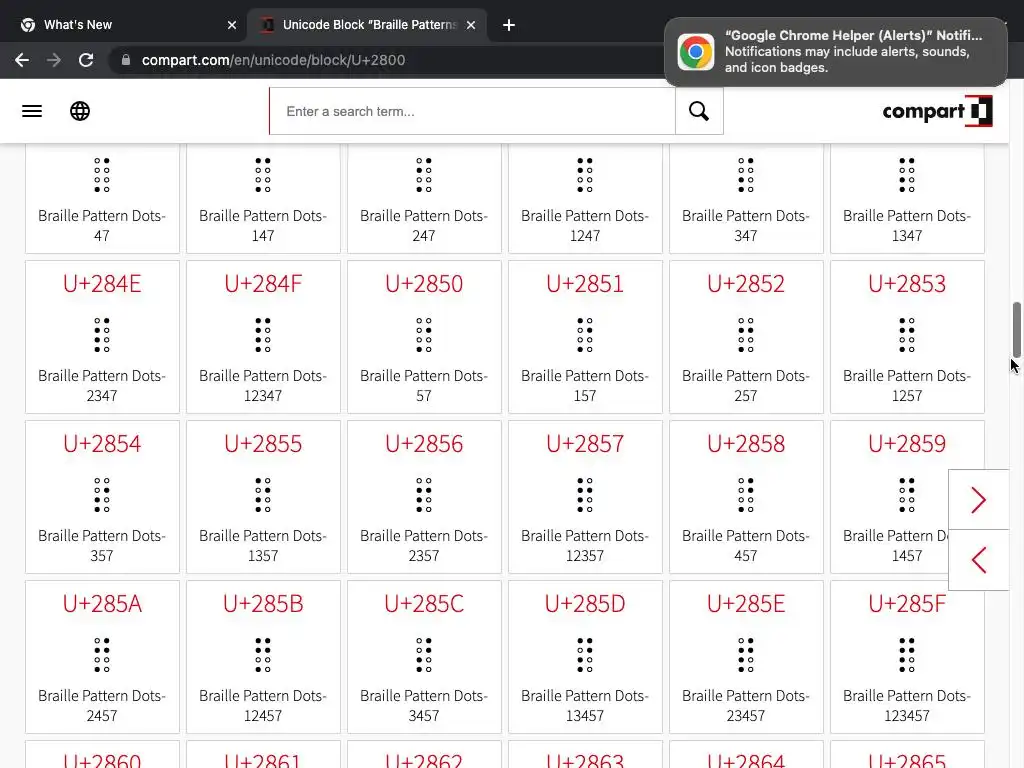
Task: Open U+285C code point link
Action: click(424, 604)
